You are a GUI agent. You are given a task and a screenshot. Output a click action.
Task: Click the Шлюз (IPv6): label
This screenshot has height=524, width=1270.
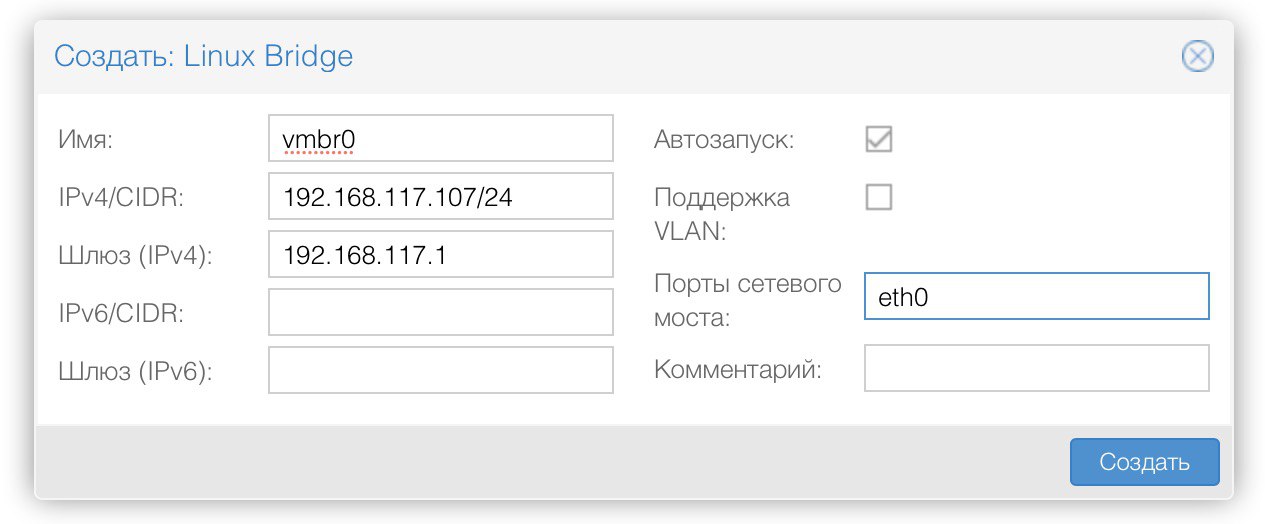136,372
